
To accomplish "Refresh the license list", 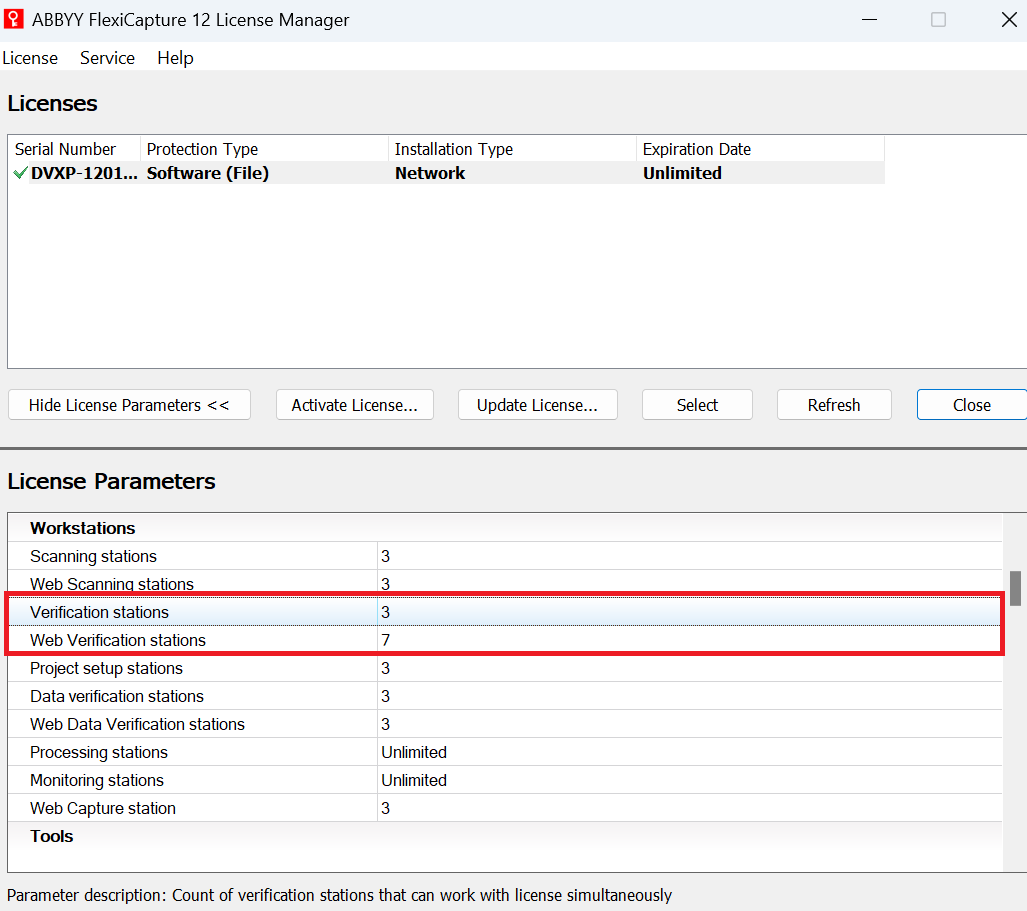I will coord(834,405).
